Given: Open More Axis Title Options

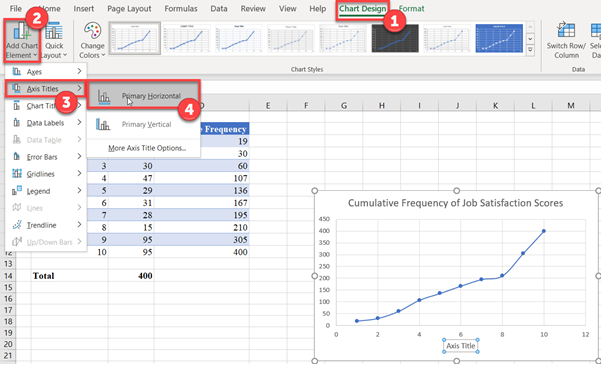Looking at the screenshot, I should (x=147, y=148).
